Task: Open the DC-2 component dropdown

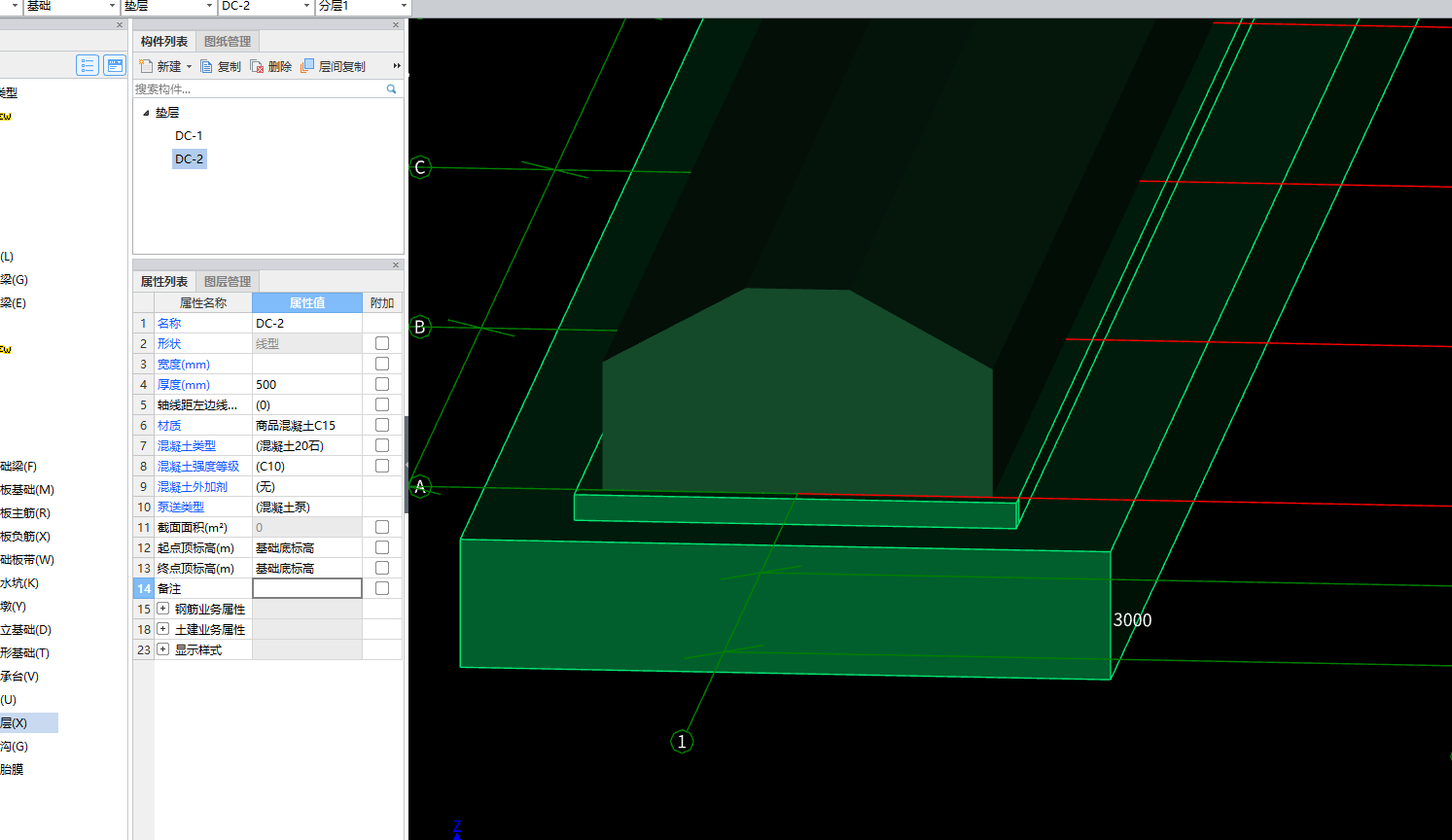Action: [x=306, y=6]
